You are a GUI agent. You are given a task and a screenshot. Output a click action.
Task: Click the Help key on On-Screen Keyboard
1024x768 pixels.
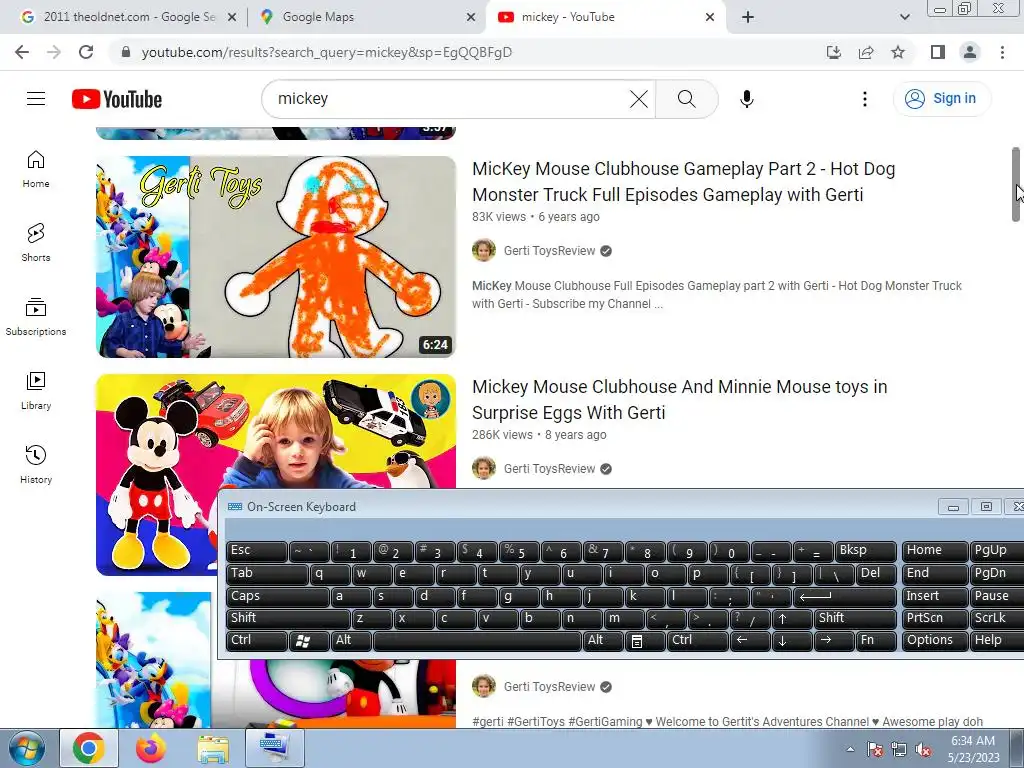coord(997,640)
